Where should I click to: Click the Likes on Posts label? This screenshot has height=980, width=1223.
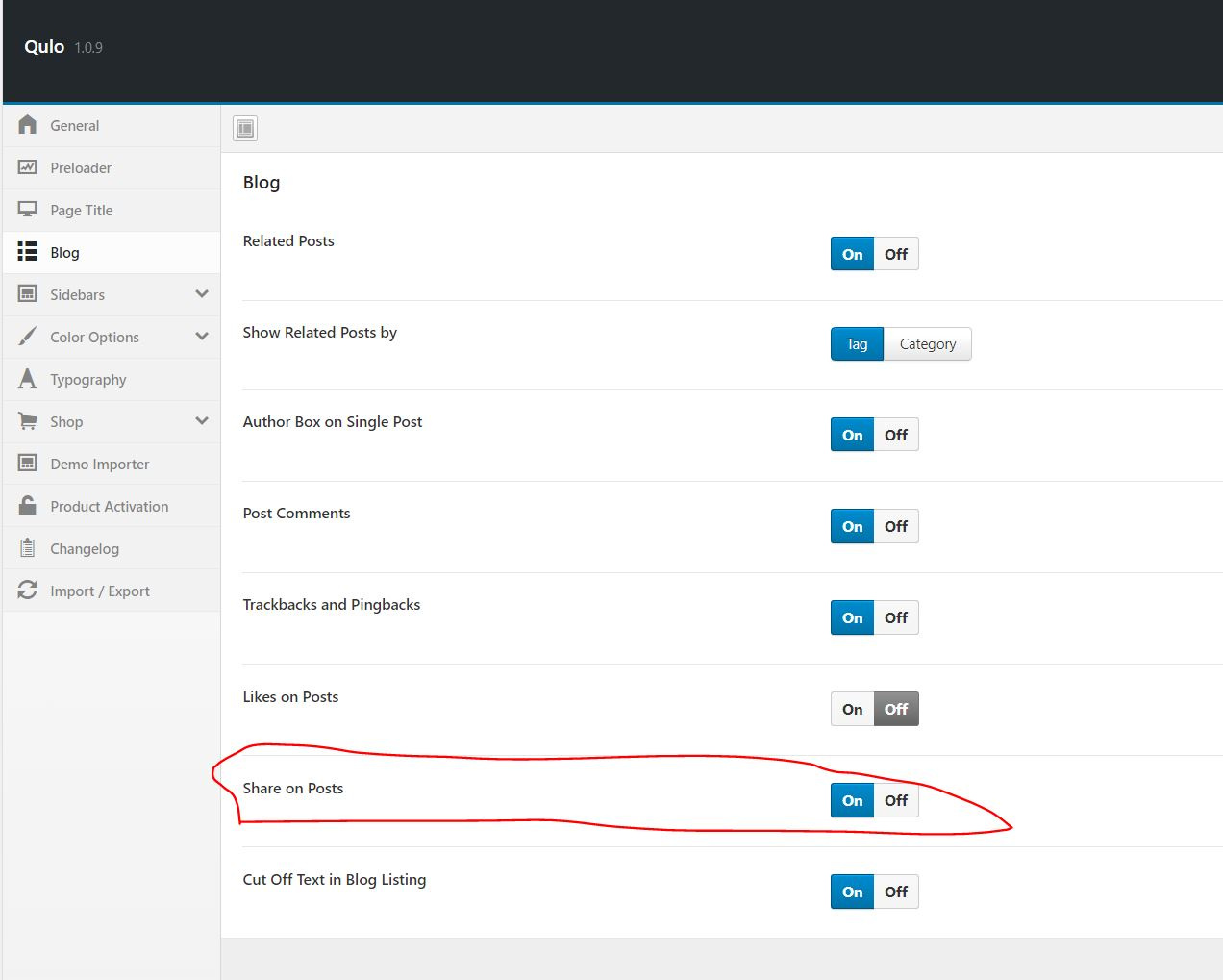[x=290, y=697]
